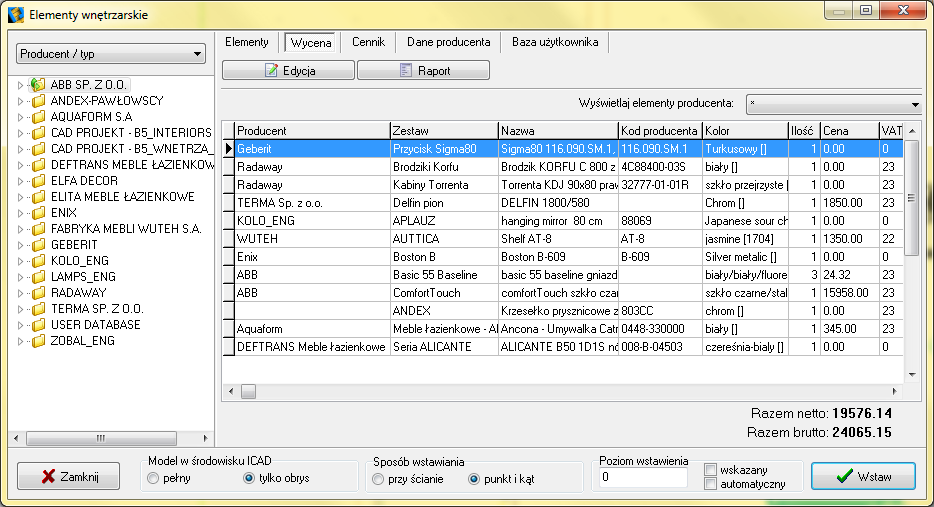Image resolution: width=934 pixels, height=507 pixels.
Task: Open 'Wyświetlaj elementy producenta' combo box
Action: click(x=833, y=104)
